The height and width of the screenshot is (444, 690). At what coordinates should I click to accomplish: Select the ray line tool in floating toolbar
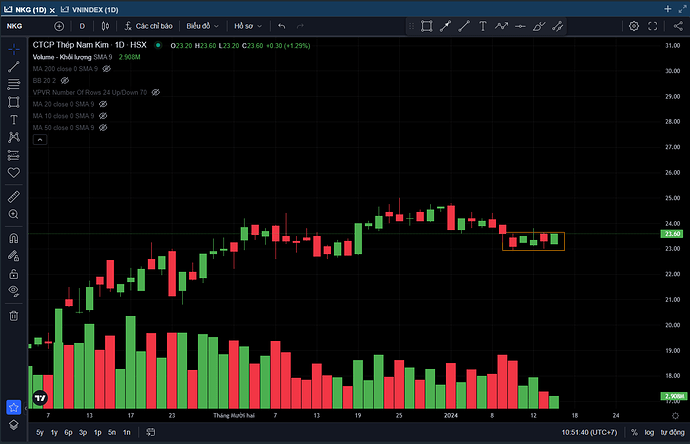click(x=445, y=26)
